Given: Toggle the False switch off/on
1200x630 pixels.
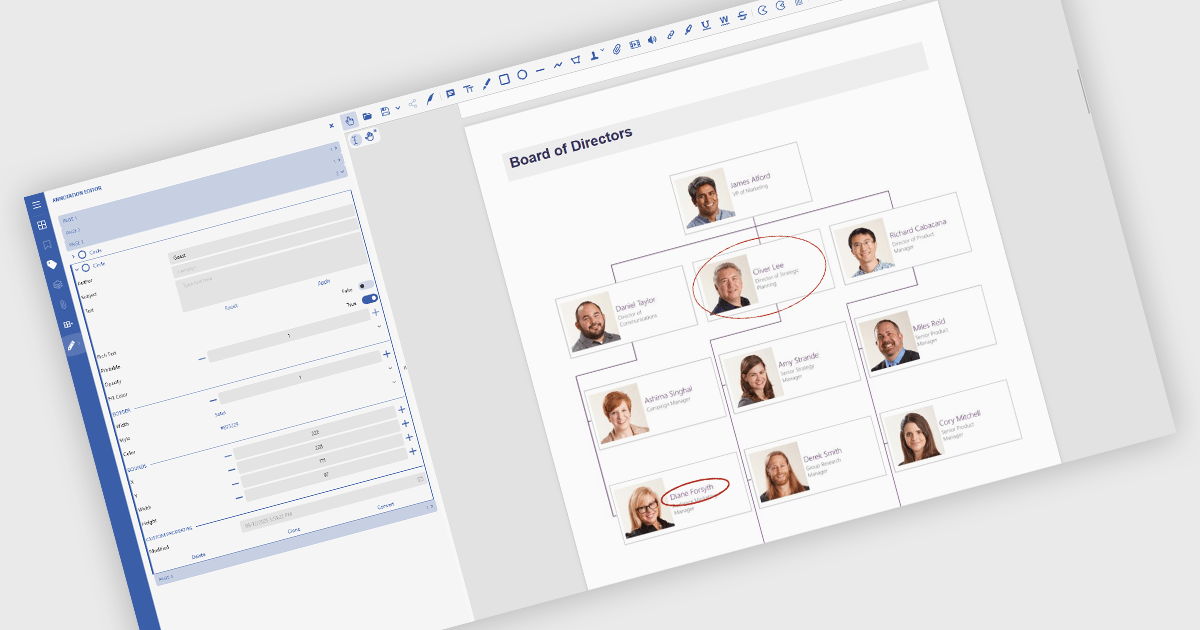Looking at the screenshot, I should point(368,286).
